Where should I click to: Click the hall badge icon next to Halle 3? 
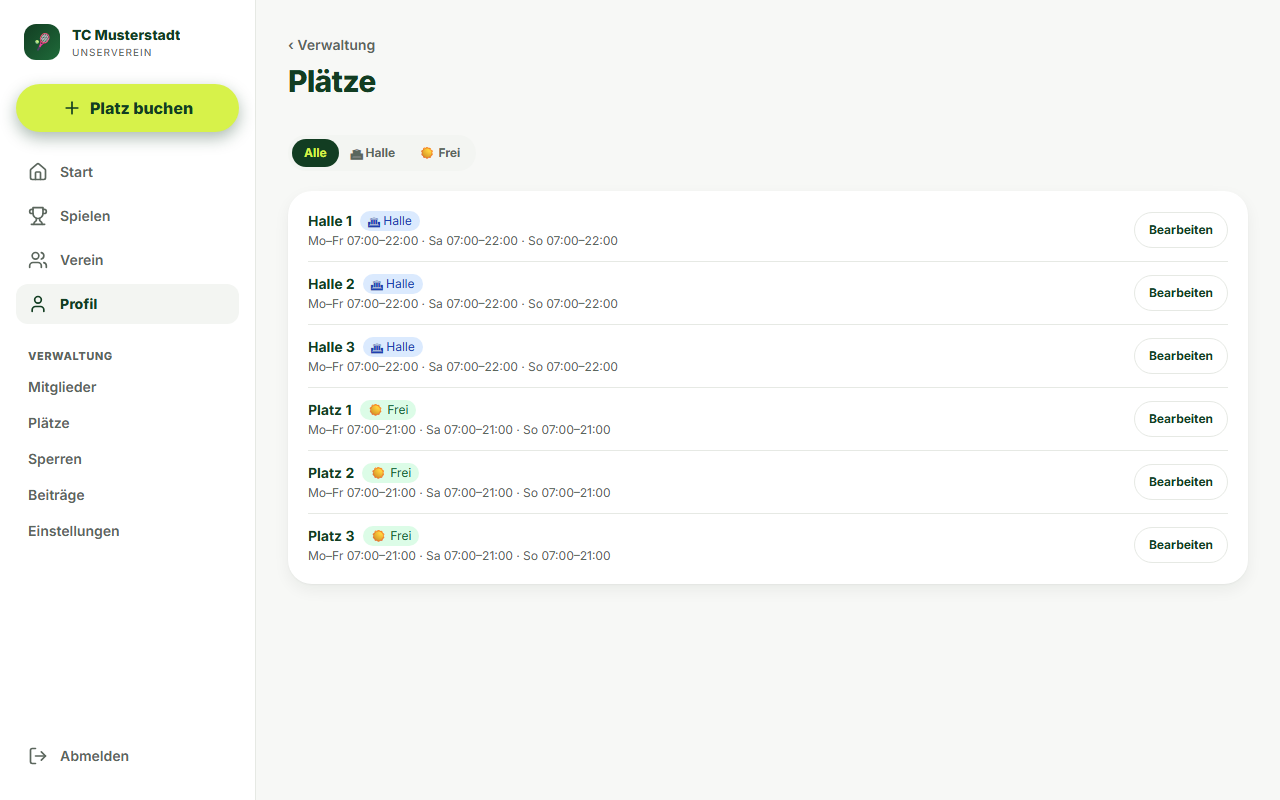point(377,348)
